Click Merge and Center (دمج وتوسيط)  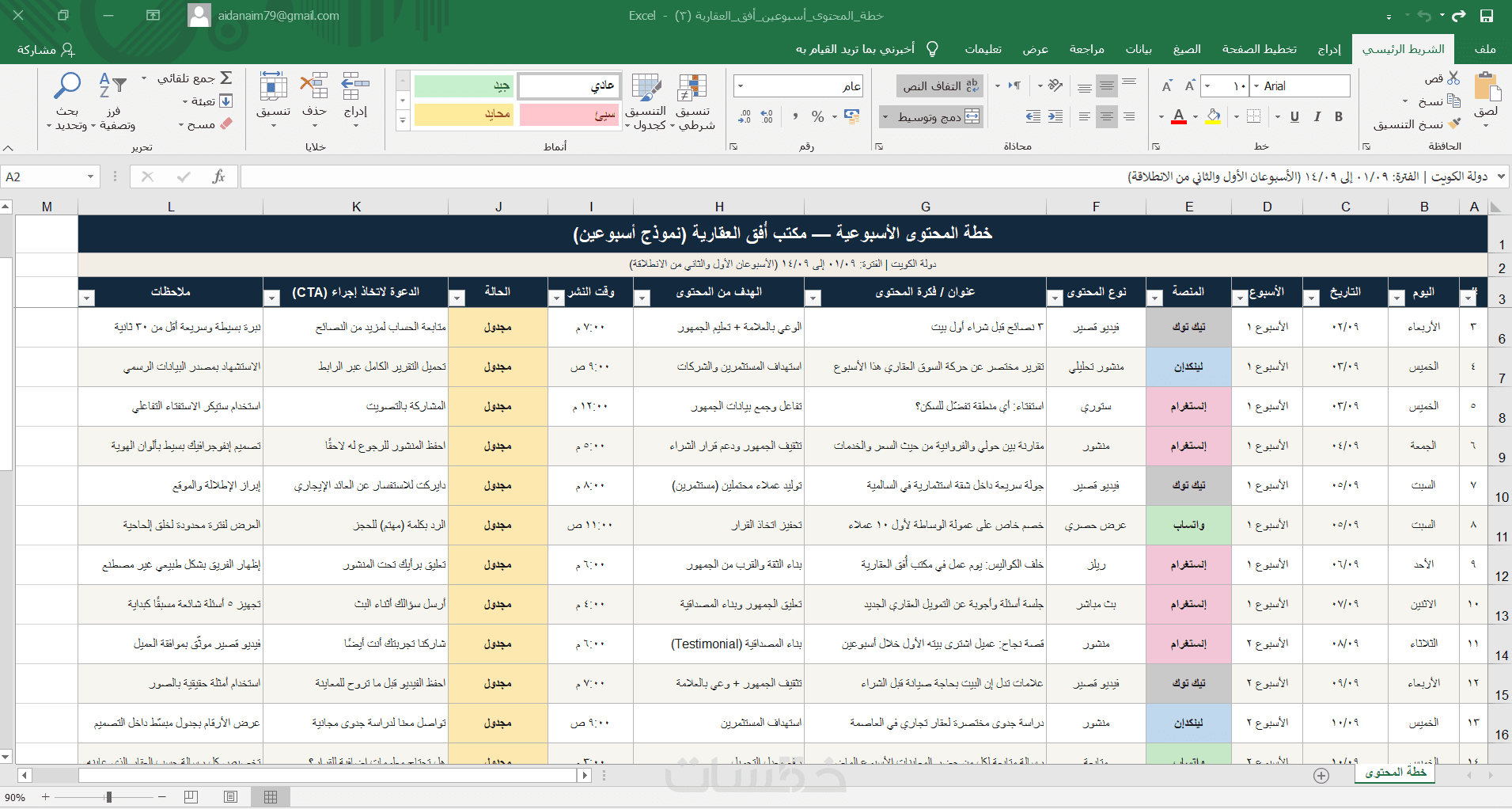(x=938, y=117)
